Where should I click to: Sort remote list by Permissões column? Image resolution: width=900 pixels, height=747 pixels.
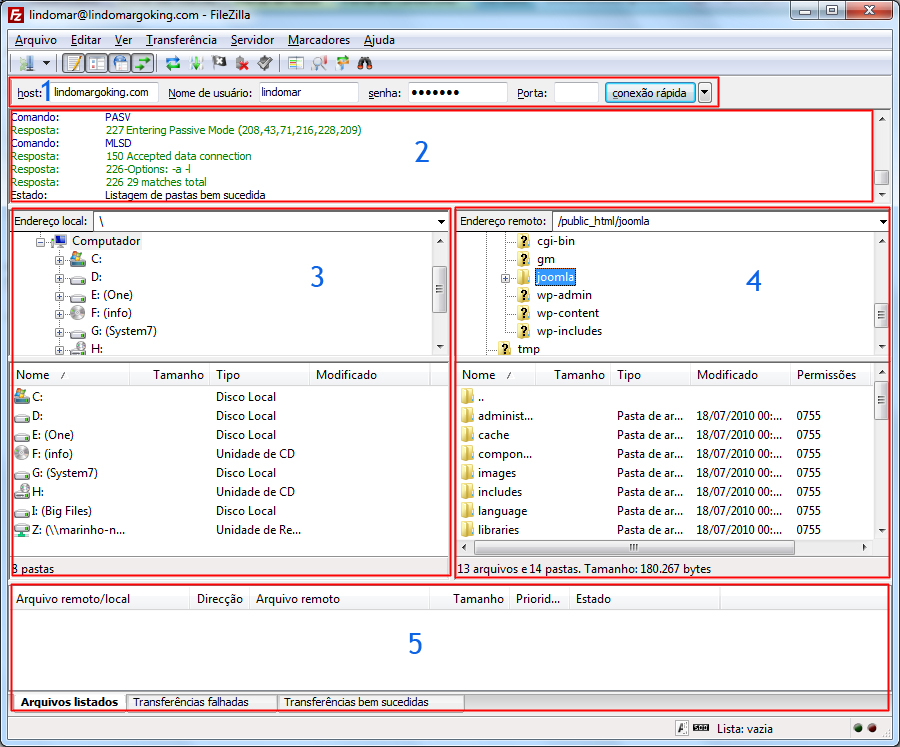pyautogui.click(x=830, y=374)
